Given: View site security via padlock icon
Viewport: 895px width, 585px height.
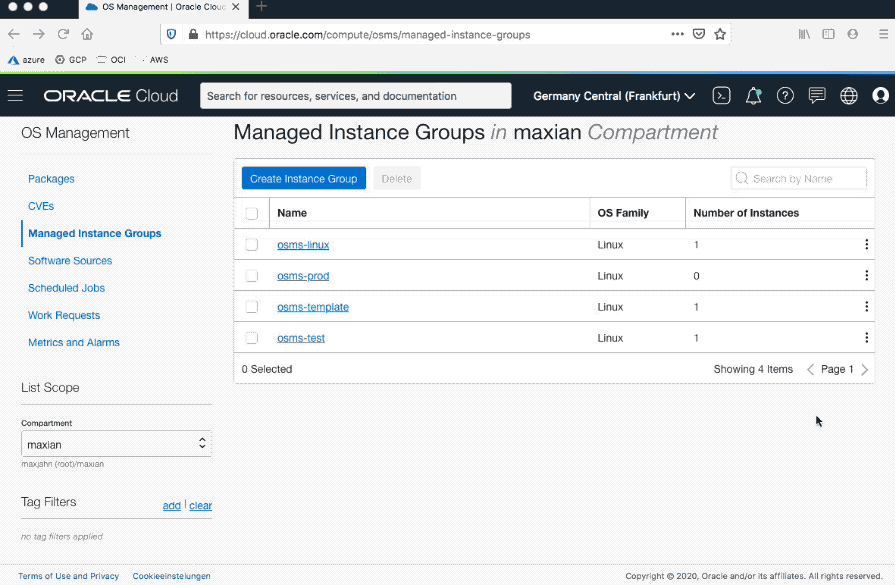Looking at the screenshot, I should point(193,34).
